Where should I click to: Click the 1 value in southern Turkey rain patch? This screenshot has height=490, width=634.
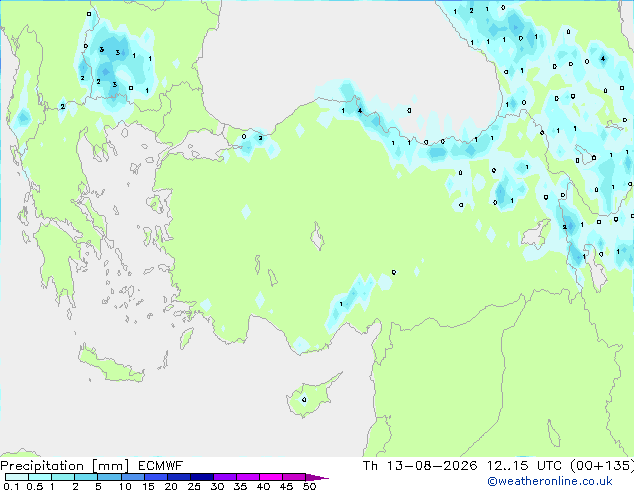341,304
